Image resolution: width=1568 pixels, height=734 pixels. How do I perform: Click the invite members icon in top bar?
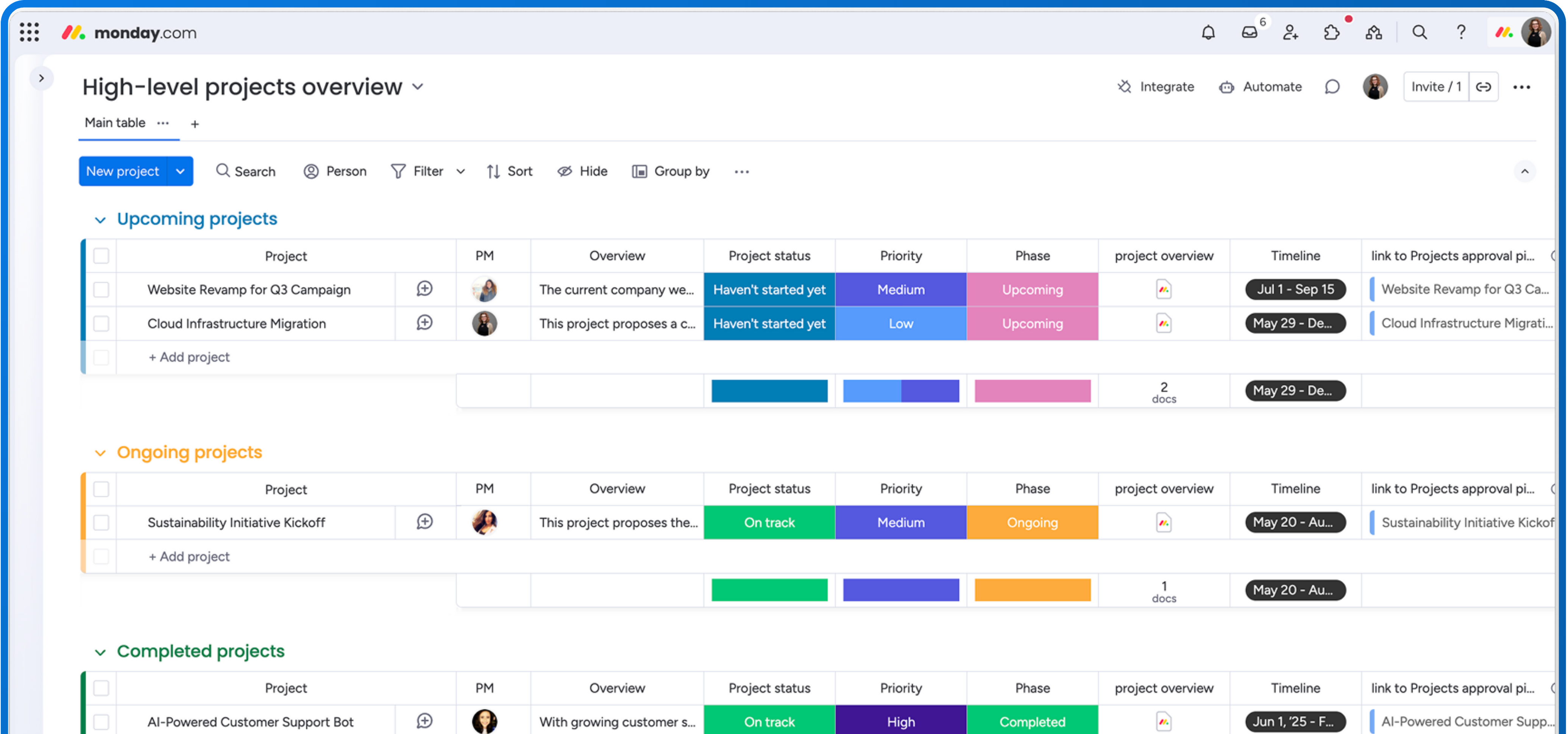pos(1290,32)
